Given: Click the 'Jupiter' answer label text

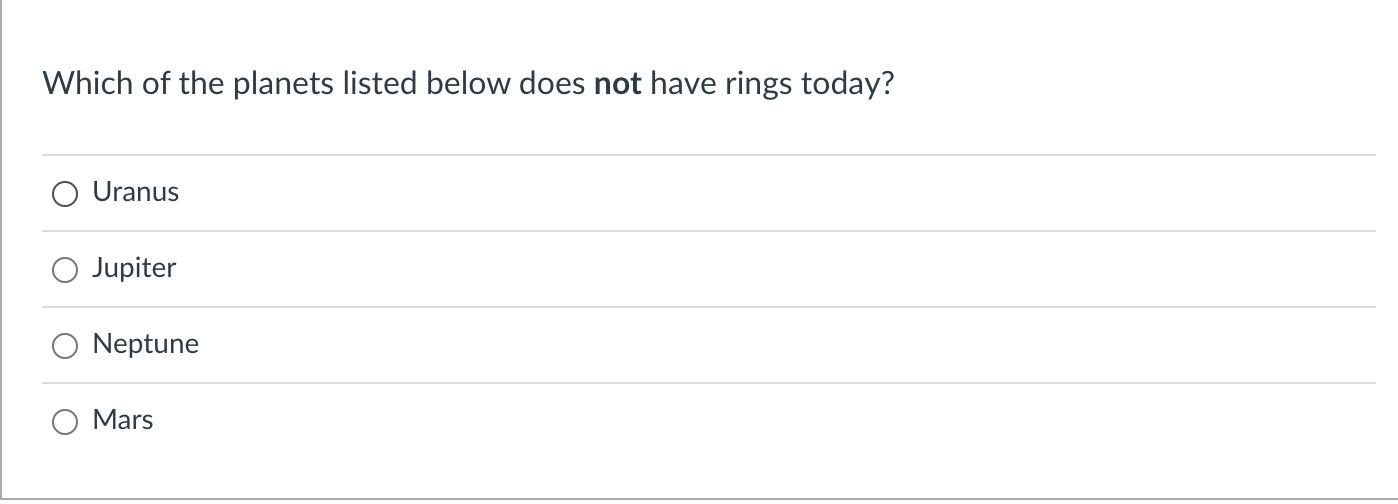Looking at the screenshot, I should 134,268.
